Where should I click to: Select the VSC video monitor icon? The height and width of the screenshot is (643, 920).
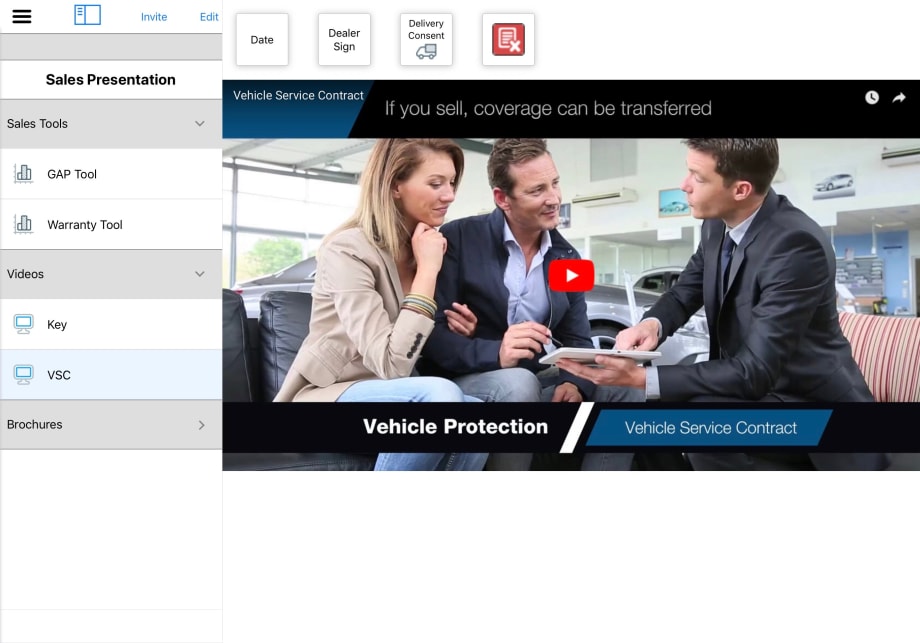(24, 375)
